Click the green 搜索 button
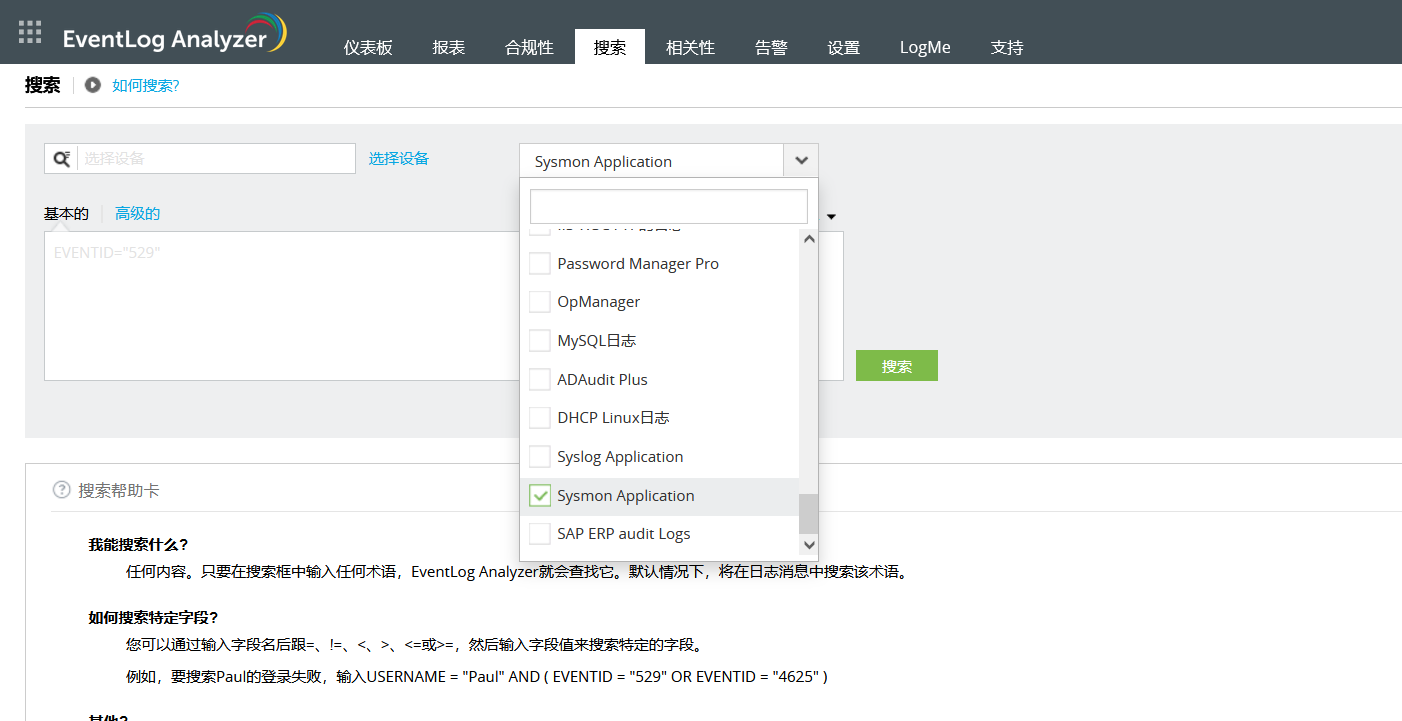 coord(896,365)
